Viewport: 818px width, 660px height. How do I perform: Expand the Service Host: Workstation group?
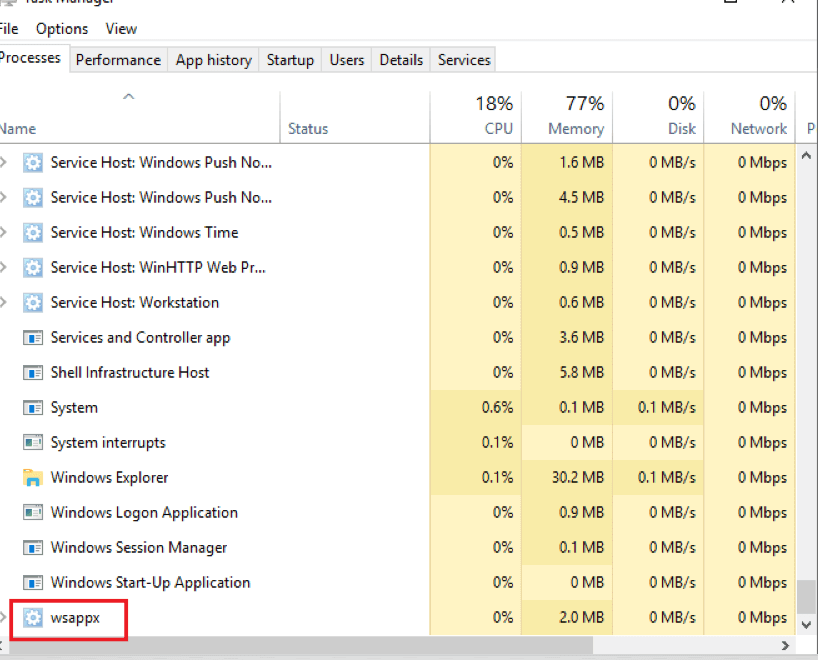coord(3,303)
